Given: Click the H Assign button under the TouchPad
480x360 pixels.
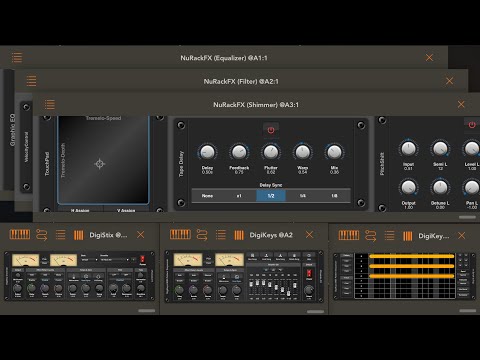Looking at the screenshot, I should (80, 210).
